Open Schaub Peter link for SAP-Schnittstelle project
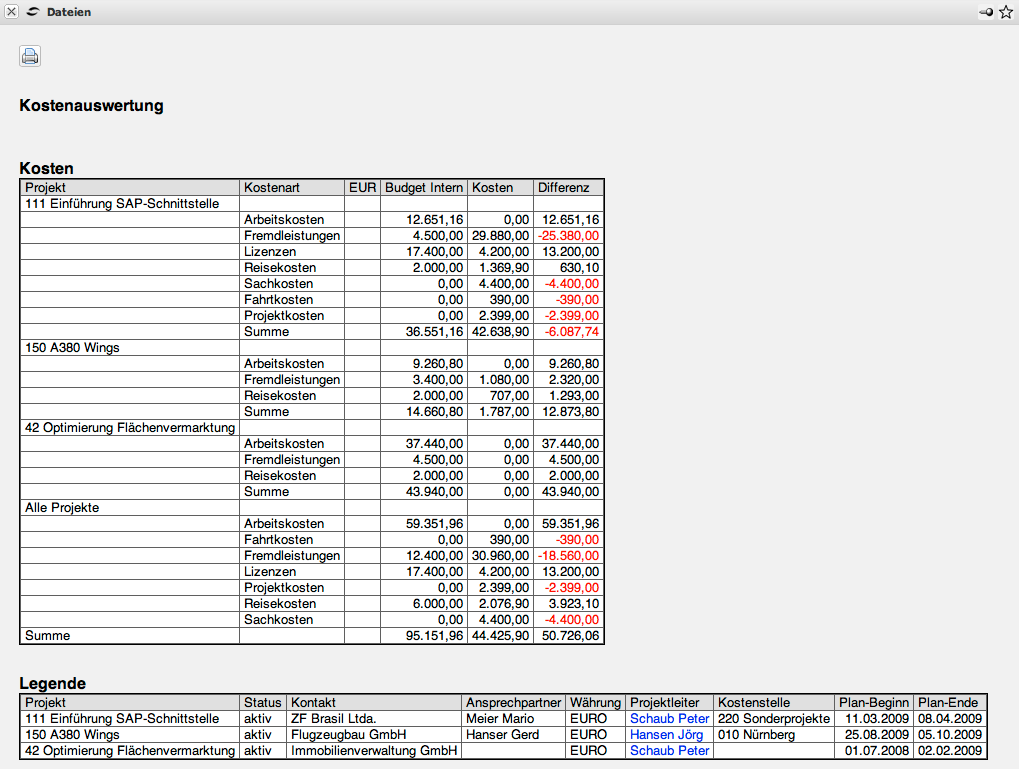Screen dimensions: 1019x769 point(669,718)
